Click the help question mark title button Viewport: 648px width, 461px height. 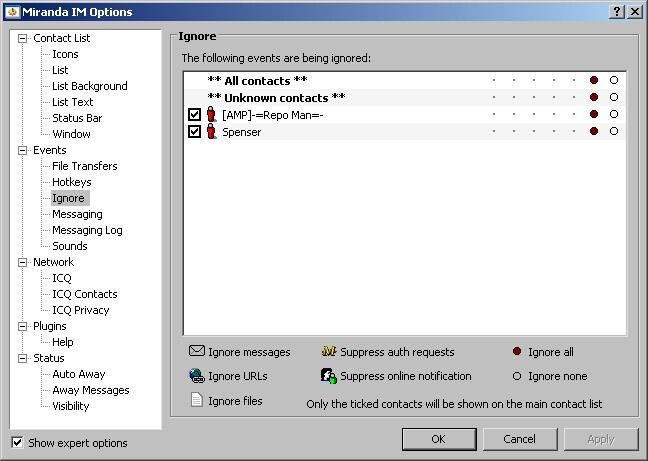[617, 11]
